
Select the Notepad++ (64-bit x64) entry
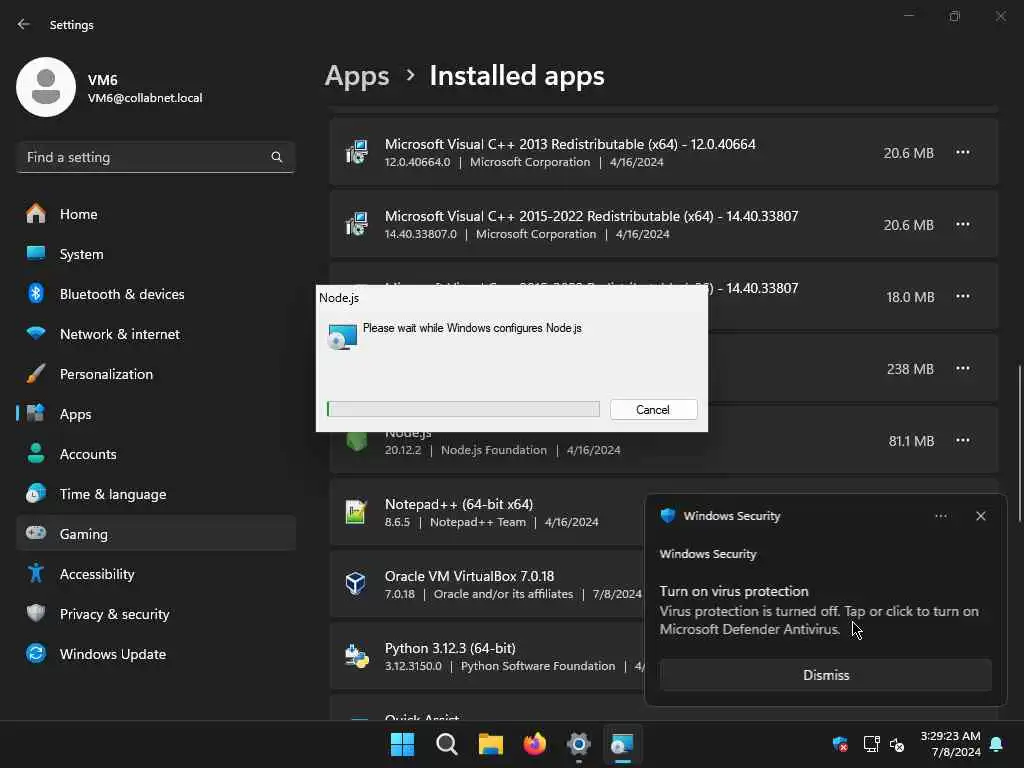[x=487, y=512]
